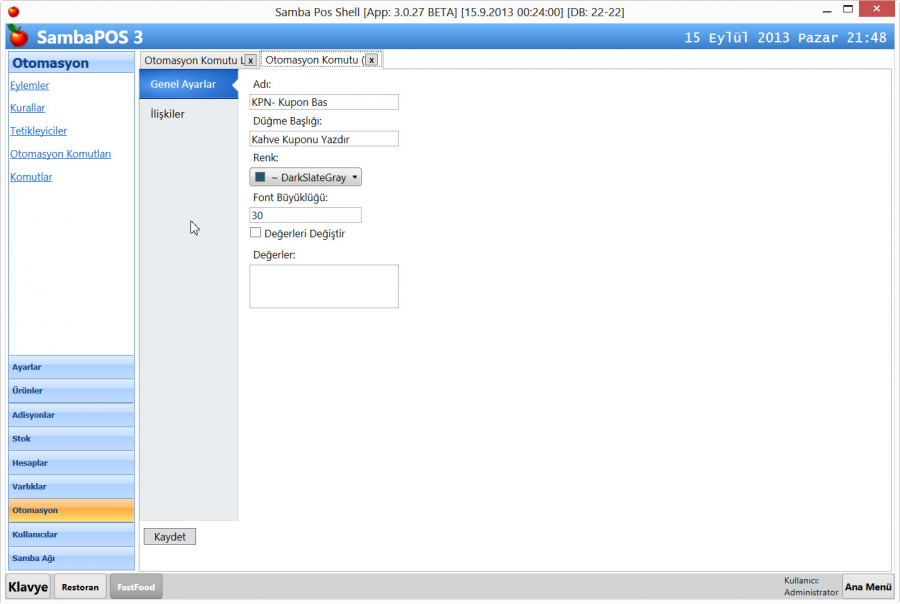900x604 pixels.
Task: Close the first Otomasyon Komutu tab
Action: click(250, 60)
